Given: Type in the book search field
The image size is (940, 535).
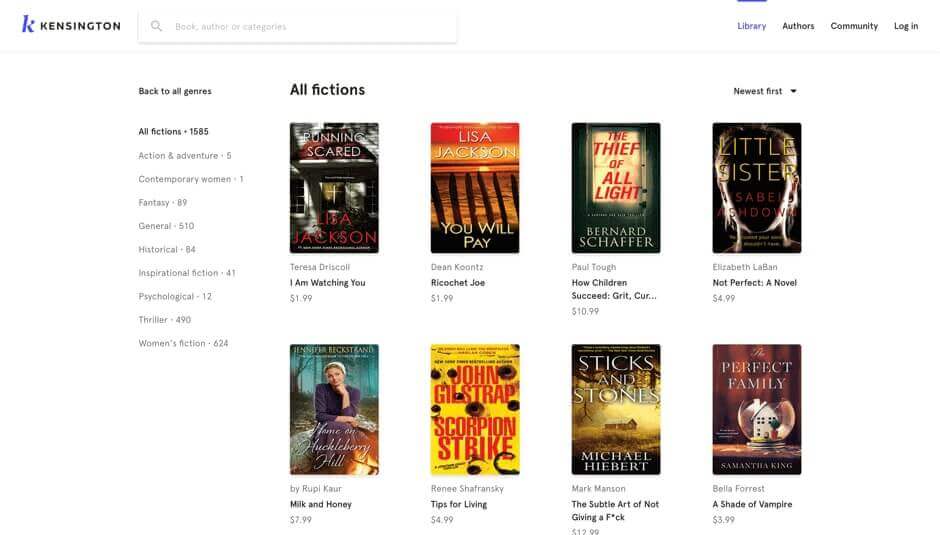Looking at the screenshot, I should point(310,27).
